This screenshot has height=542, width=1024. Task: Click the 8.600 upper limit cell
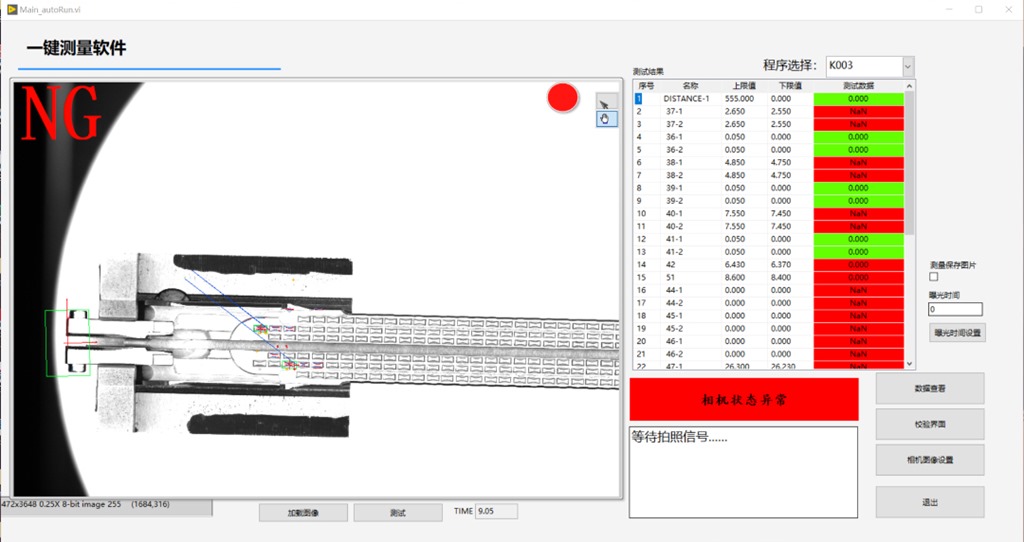735,278
